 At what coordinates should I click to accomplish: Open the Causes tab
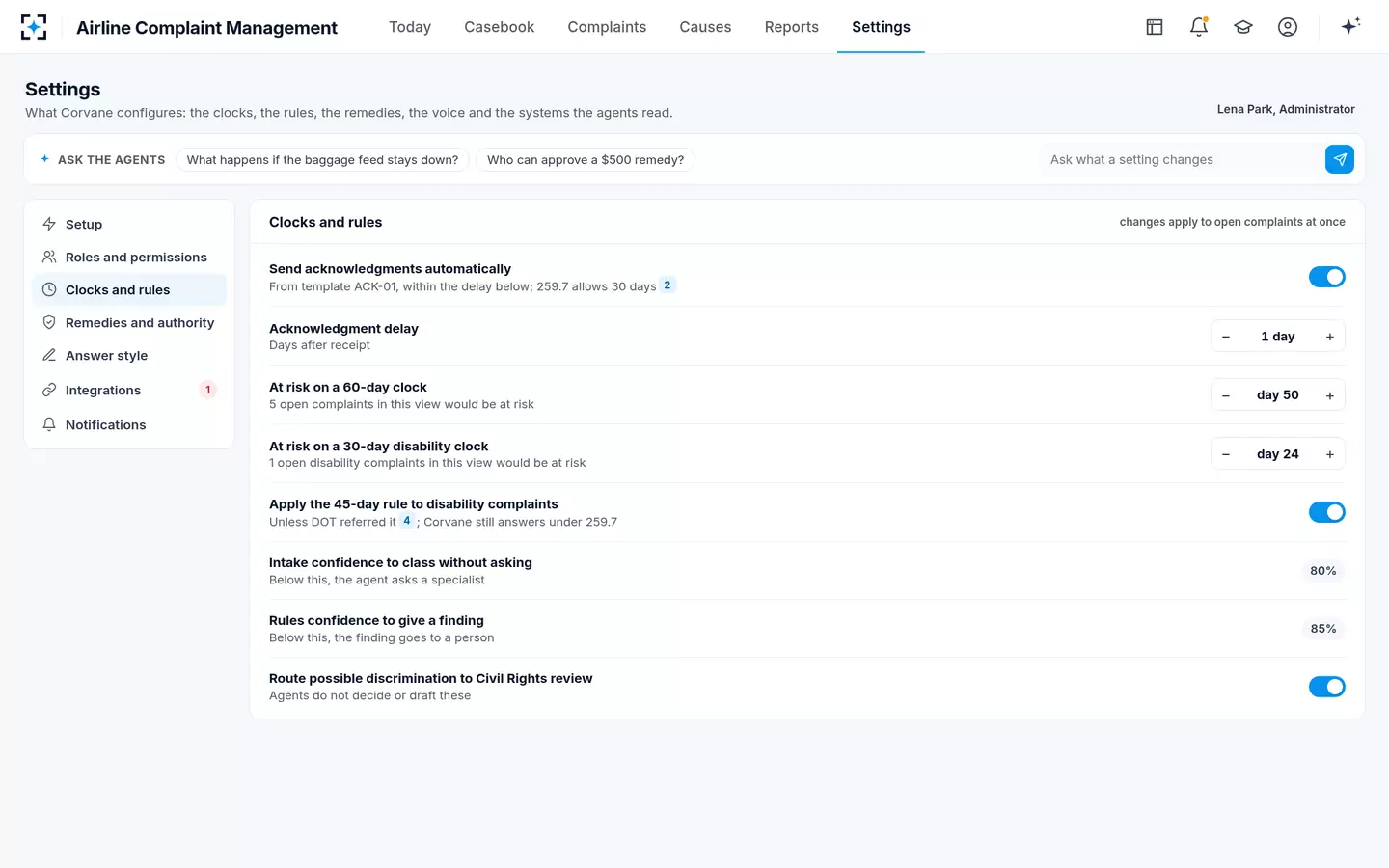(x=705, y=27)
